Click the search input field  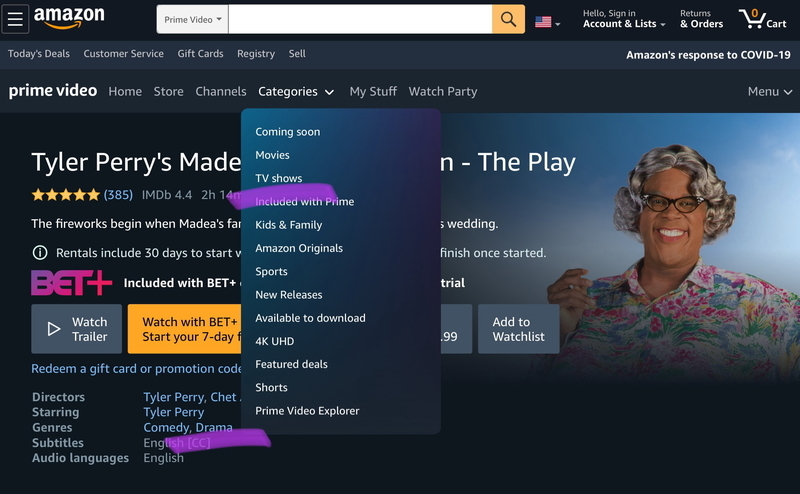(x=360, y=19)
